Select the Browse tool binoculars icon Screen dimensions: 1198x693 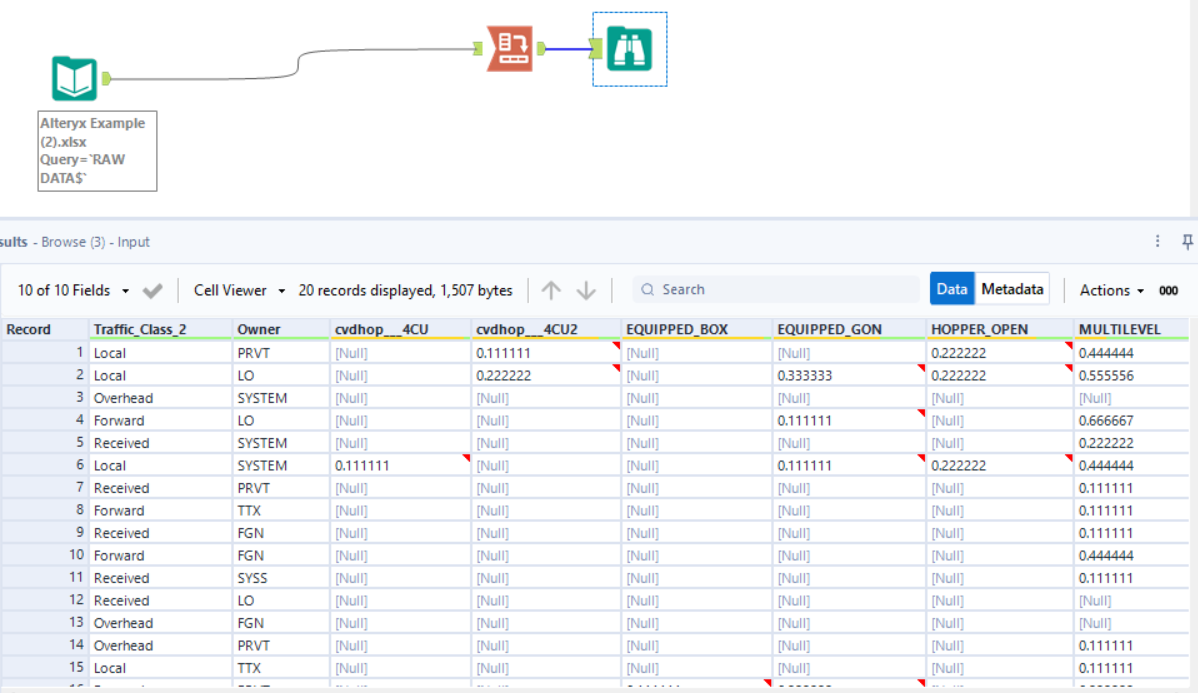[x=629, y=47]
